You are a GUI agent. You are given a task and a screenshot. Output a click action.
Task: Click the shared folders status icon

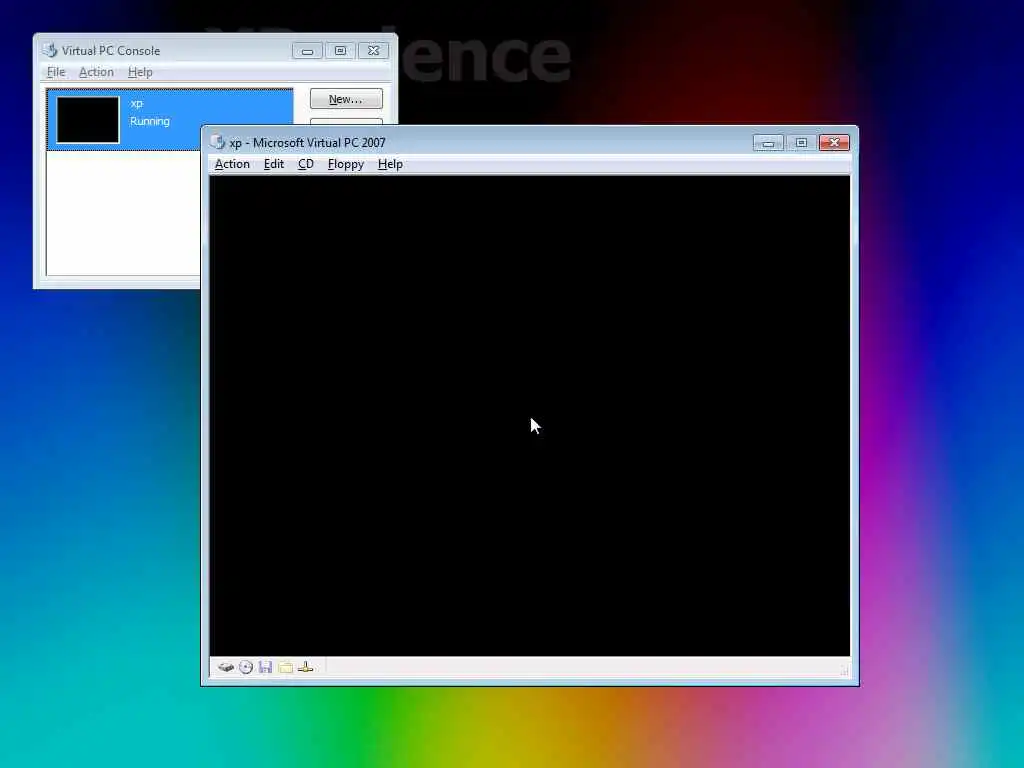(x=285, y=667)
